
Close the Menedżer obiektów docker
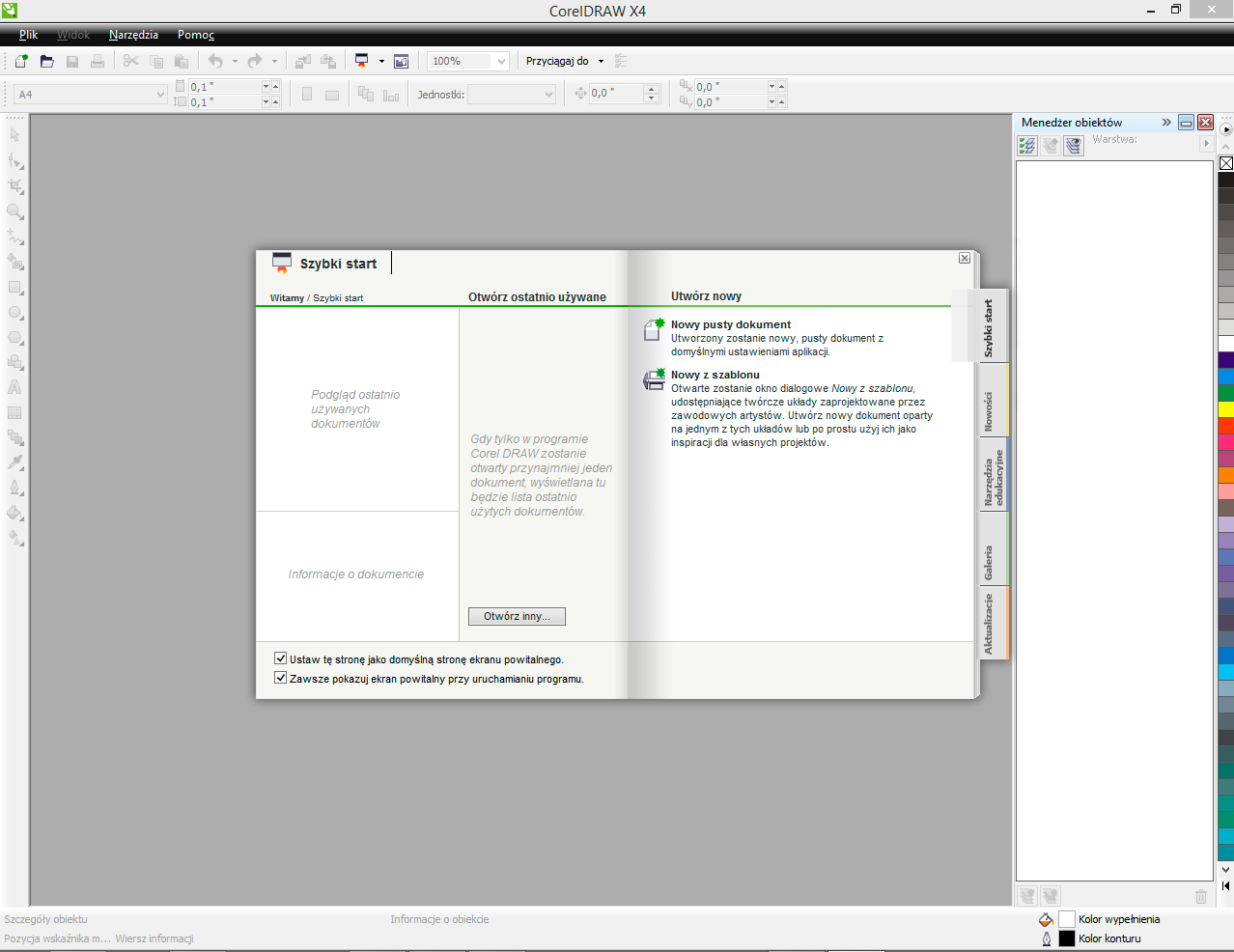[1205, 123]
